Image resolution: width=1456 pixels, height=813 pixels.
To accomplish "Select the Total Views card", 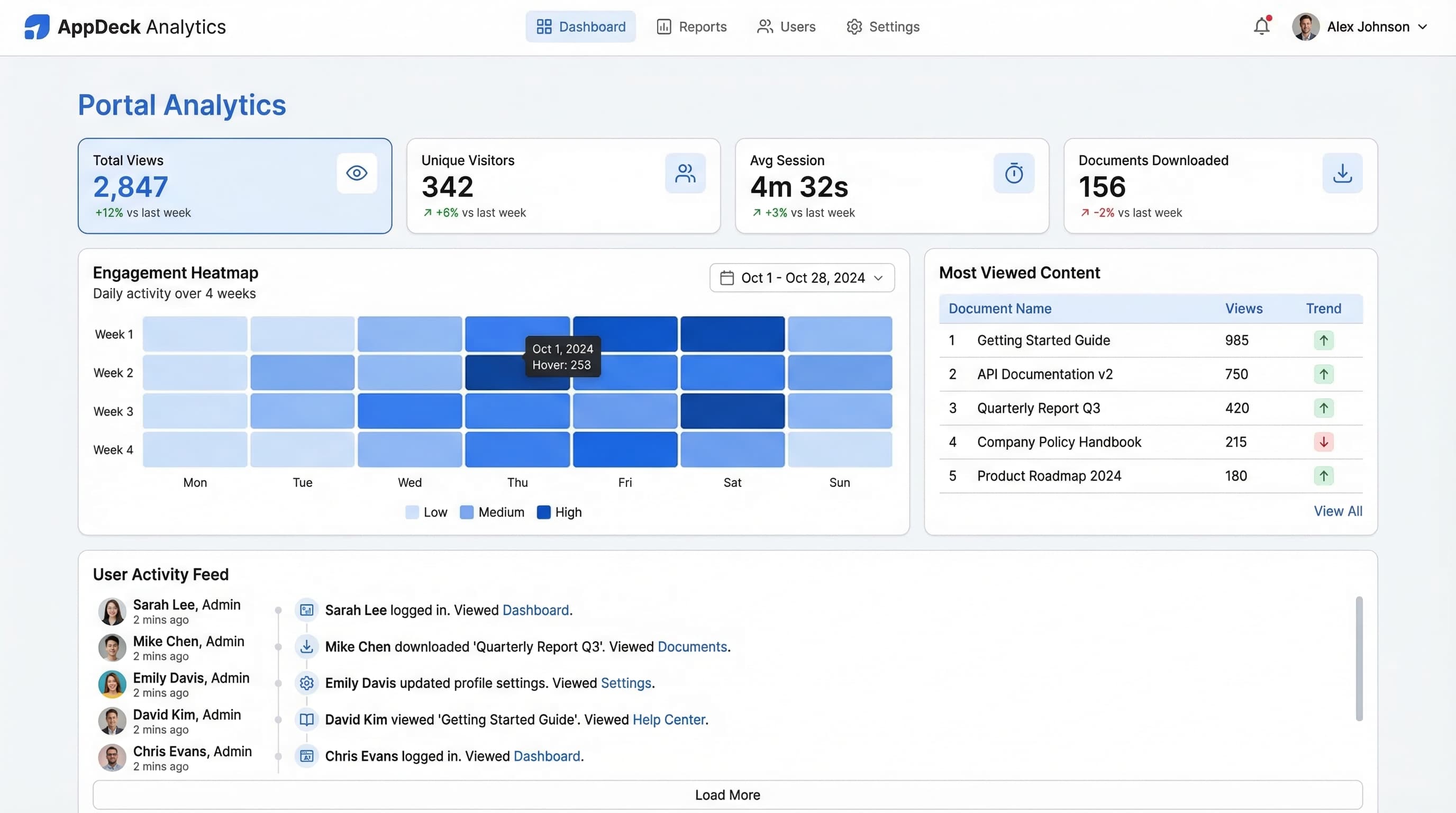I will 234,186.
